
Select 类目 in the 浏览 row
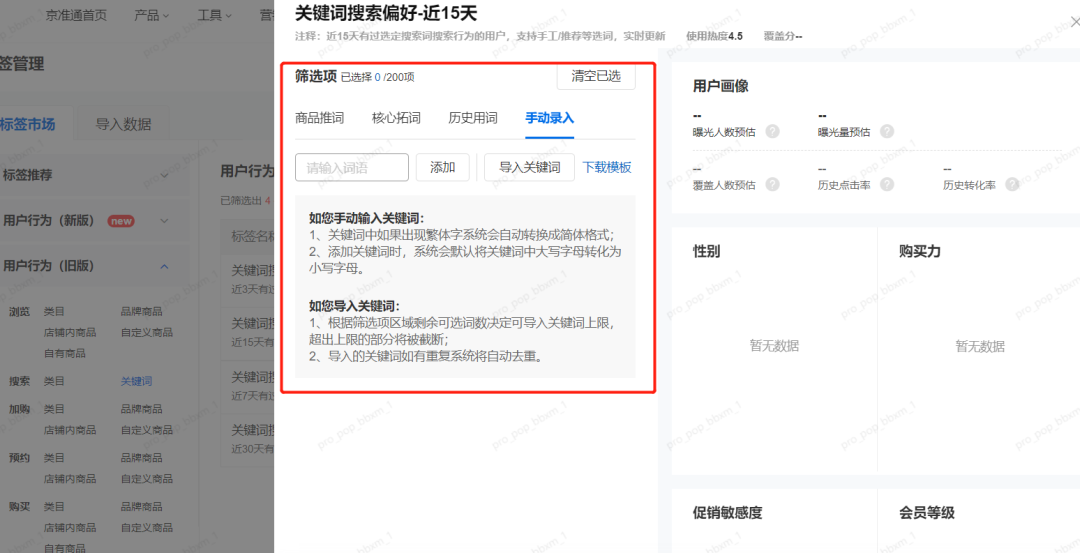click(x=54, y=311)
